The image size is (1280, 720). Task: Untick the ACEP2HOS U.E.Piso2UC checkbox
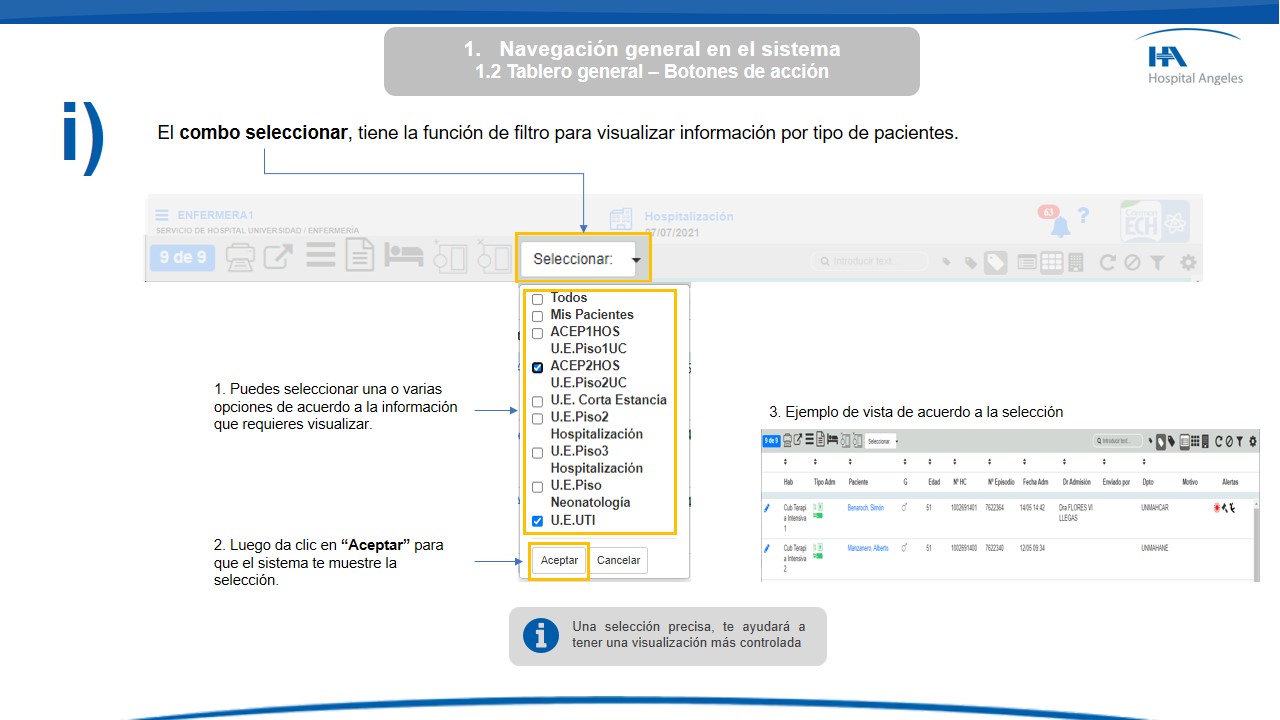538,367
